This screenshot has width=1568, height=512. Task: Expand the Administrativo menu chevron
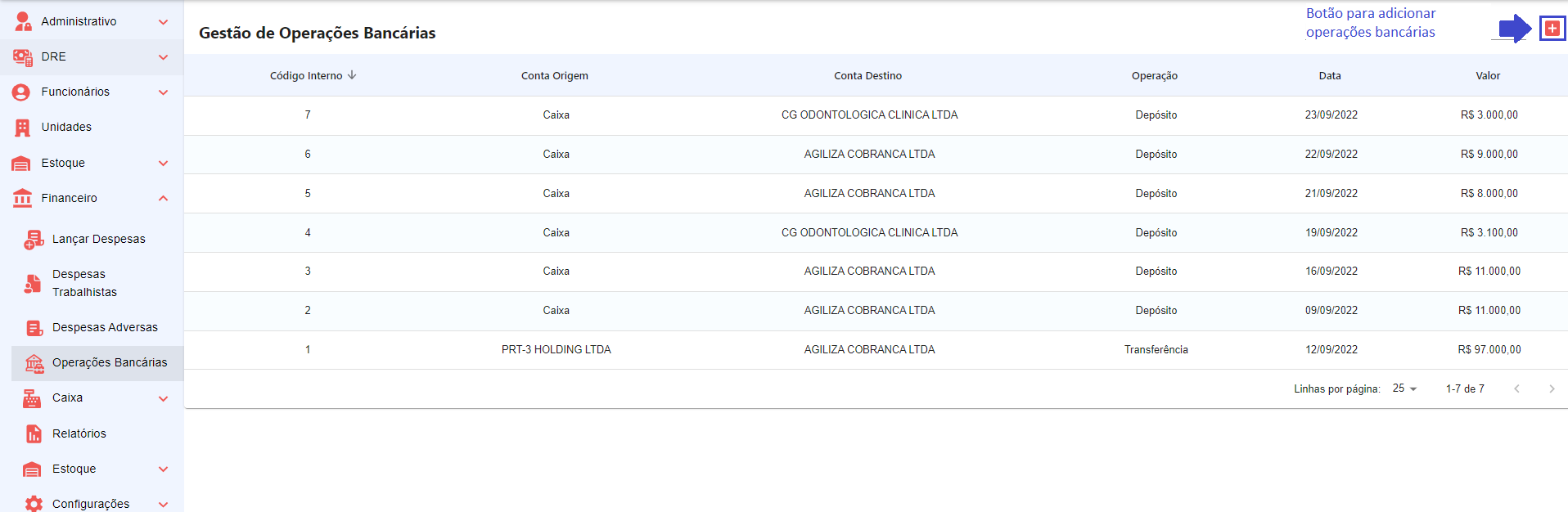(x=163, y=22)
